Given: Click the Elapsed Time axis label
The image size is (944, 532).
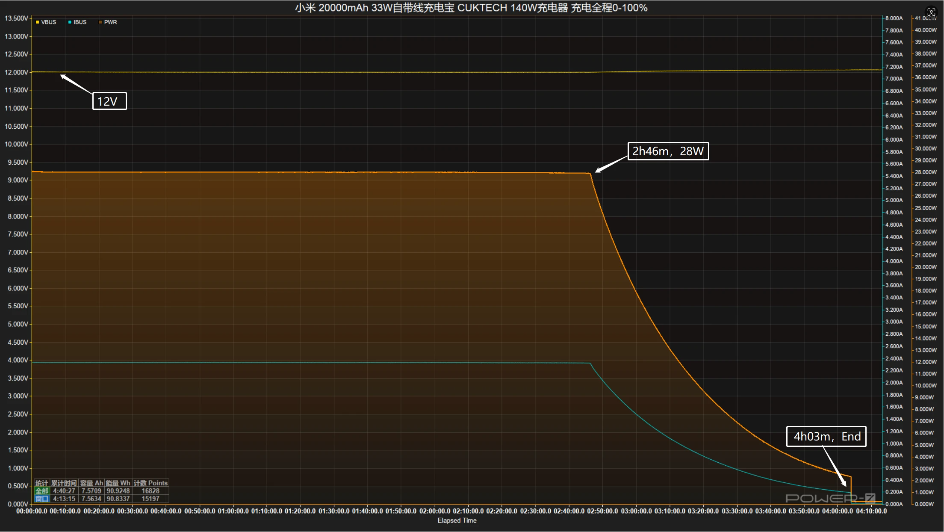Looking at the screenshot, I should pyautogui.click(x=457, y=521).
